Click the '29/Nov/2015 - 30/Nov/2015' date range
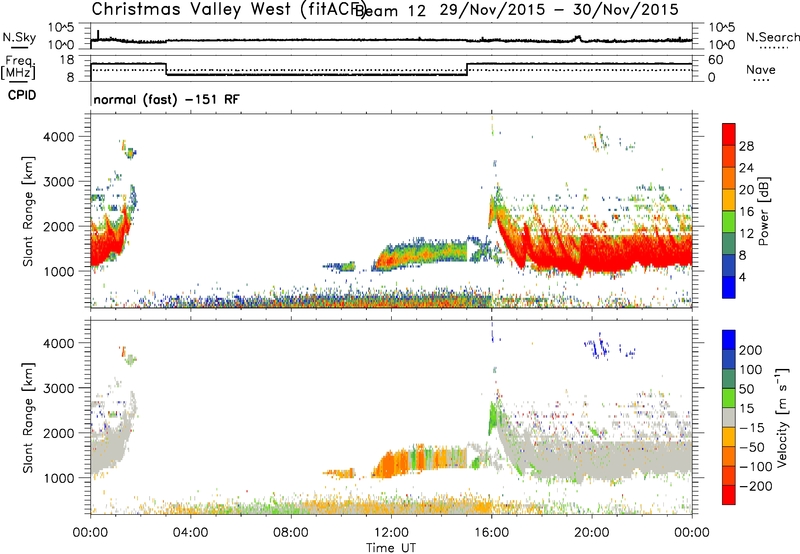 (x=559, y=10)
